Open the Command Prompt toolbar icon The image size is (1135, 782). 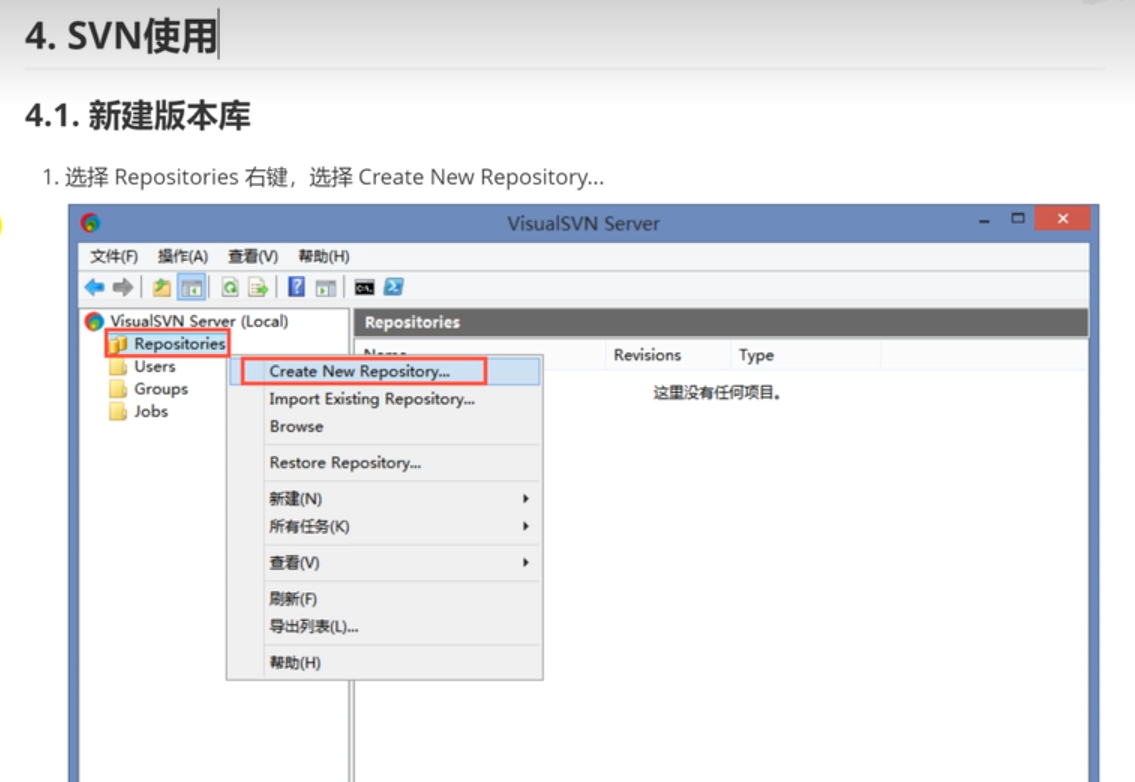(364, 287)
